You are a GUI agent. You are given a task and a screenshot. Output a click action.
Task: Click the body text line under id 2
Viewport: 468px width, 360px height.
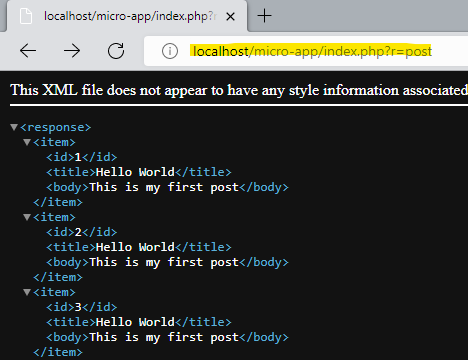pyautogui.click(x=167, y=262)
